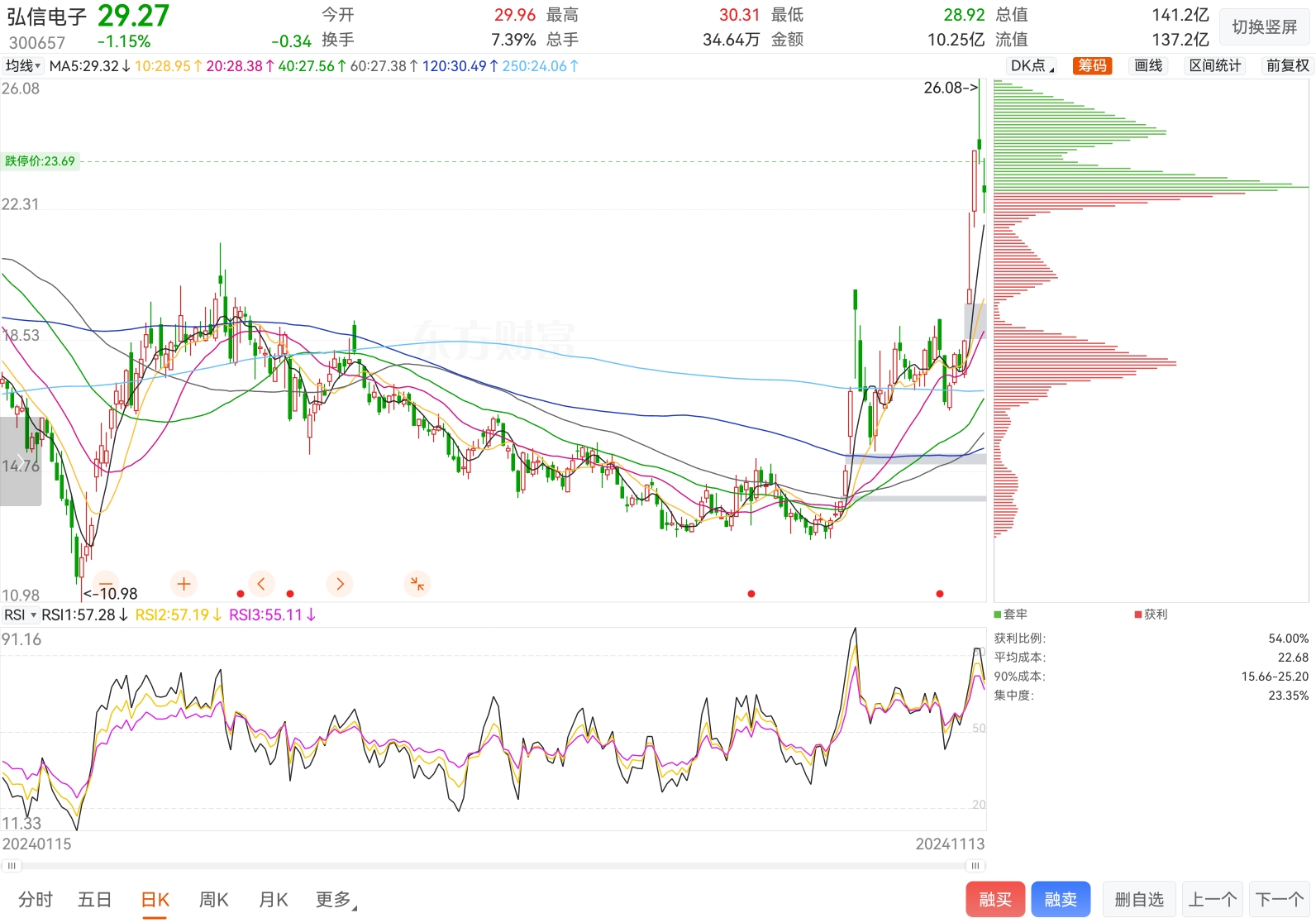The width and height of the screenshot is (1316, 923).
Task: Click the right handle of timeline range slider
Action: pos(975,865)
